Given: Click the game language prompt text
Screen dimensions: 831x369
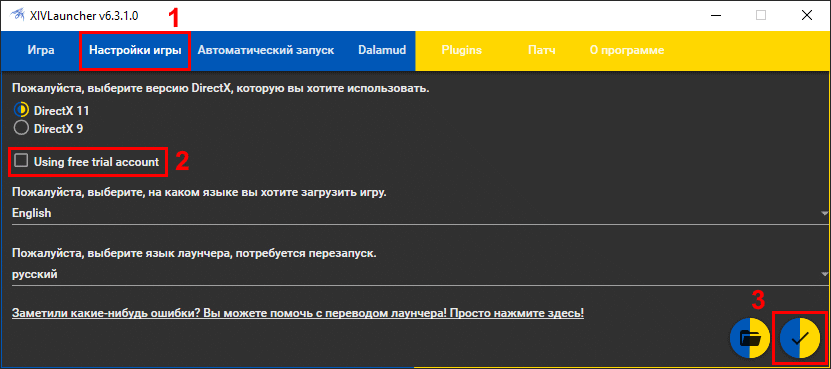Looking at the screenshot, I should click(x=199, y=192).
